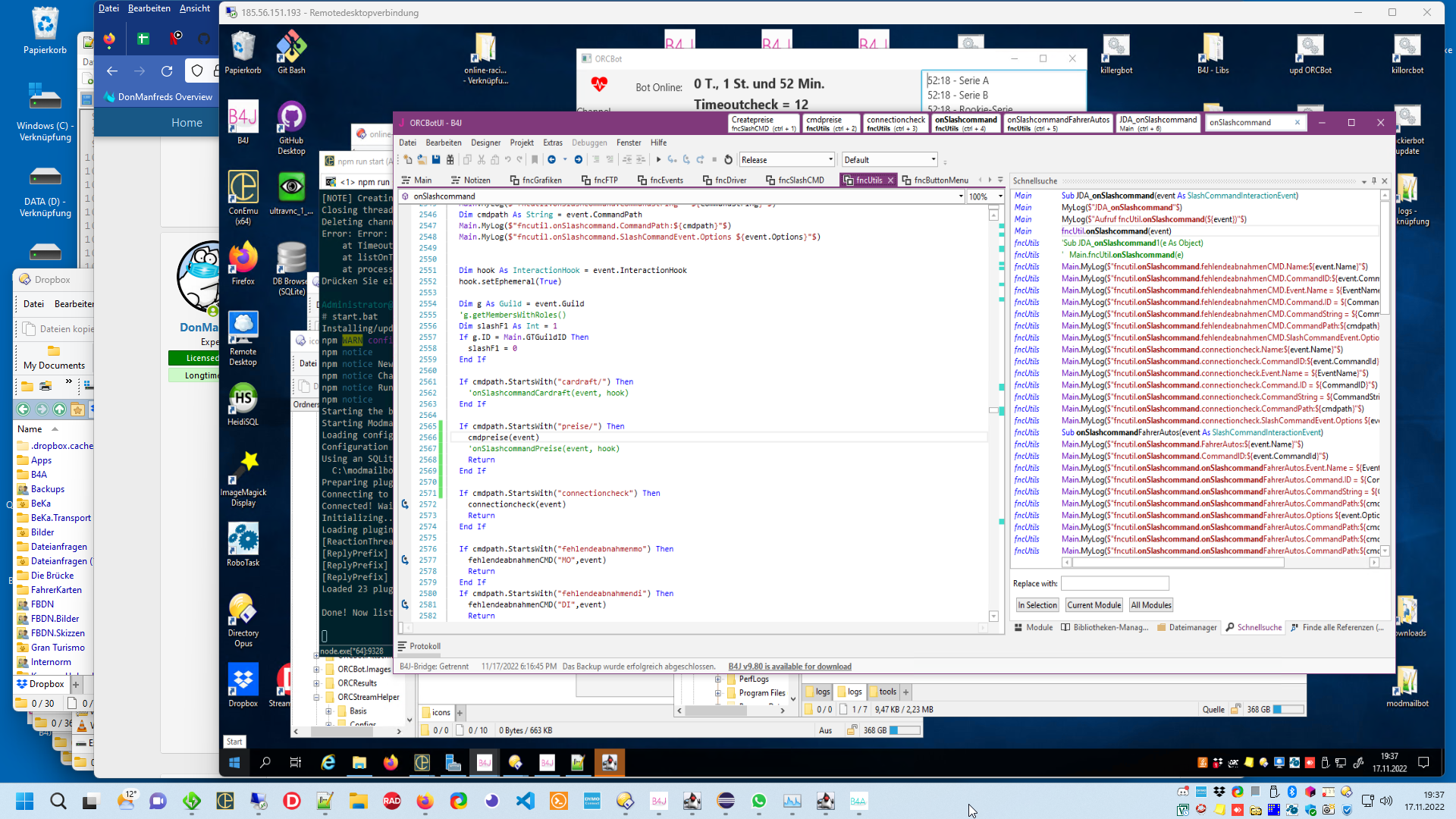The height and width of the screenshot is (819, 1456).
Task: Click the Save icon in the B4J toolbar
Action: [436, 160]
